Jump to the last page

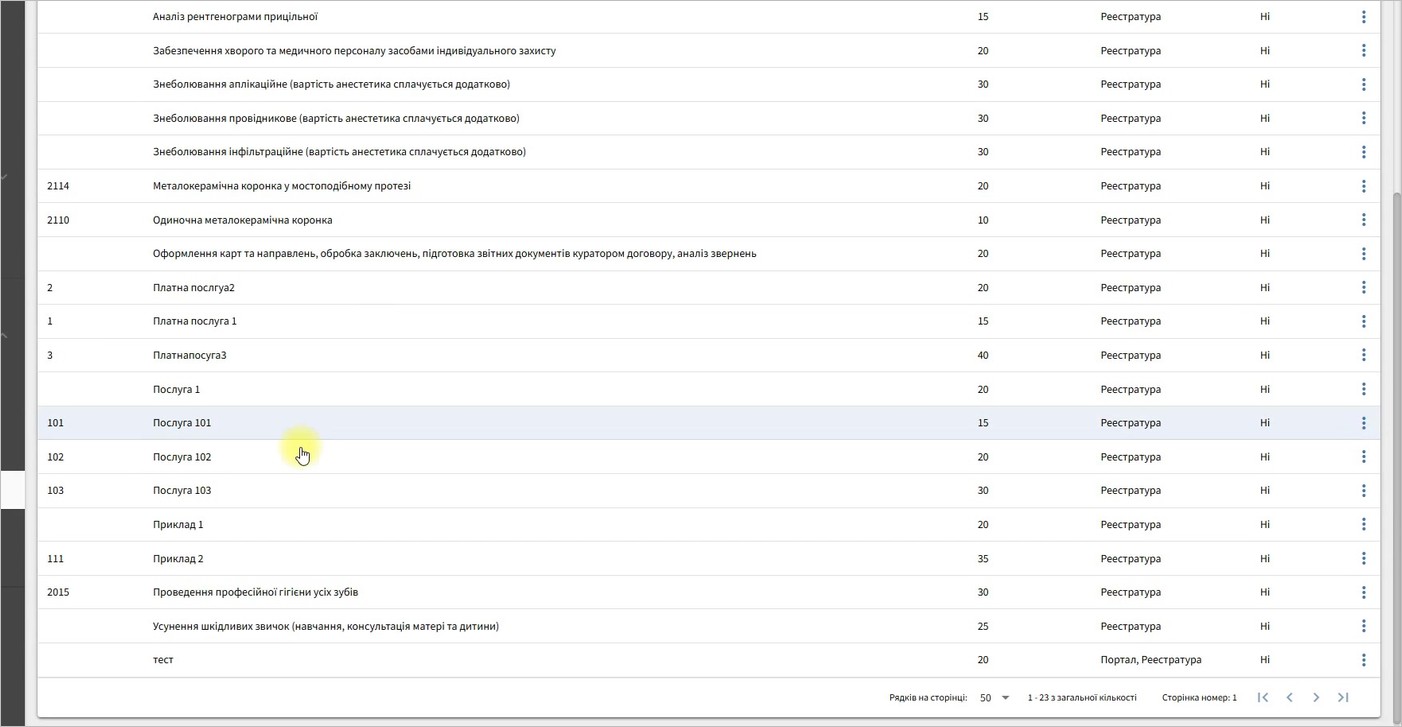tap(1343, 697)
